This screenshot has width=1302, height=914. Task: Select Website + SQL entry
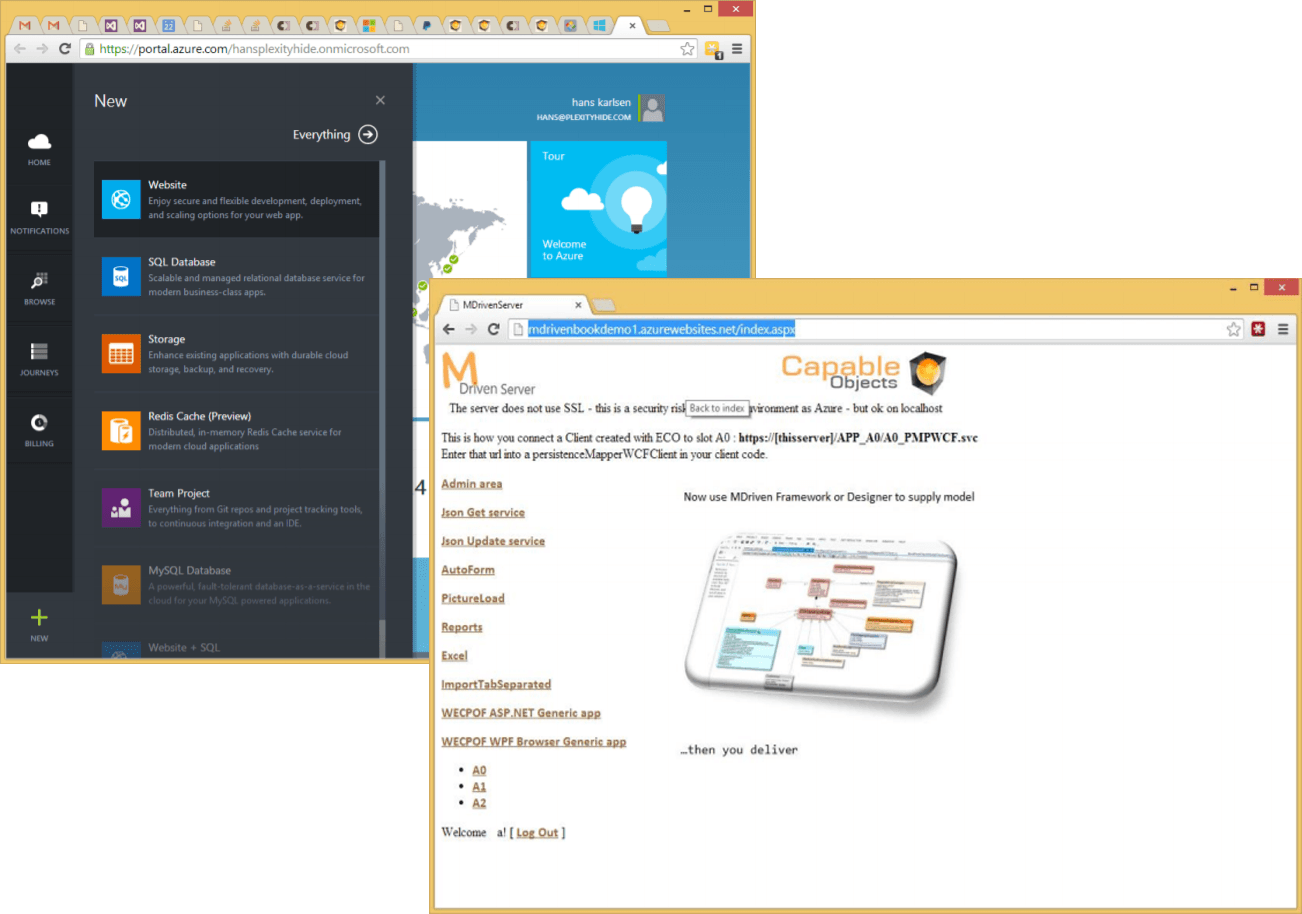(x=236, y=647)
